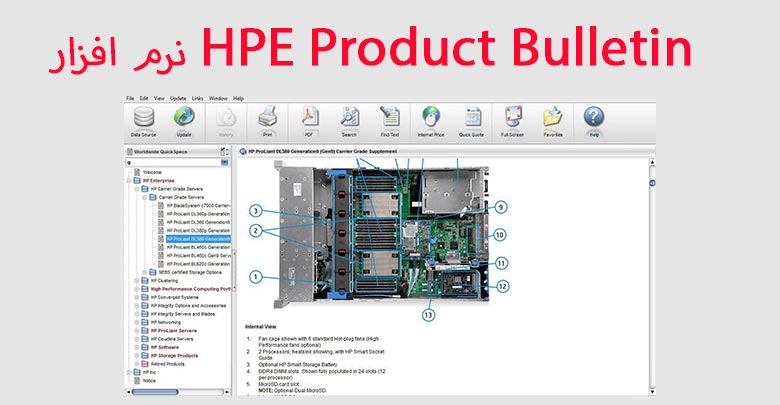This screenshot has height=405, width=780.
Task: Collapse the HP Carrier Grade Servers node
Action: click(137, 189)
